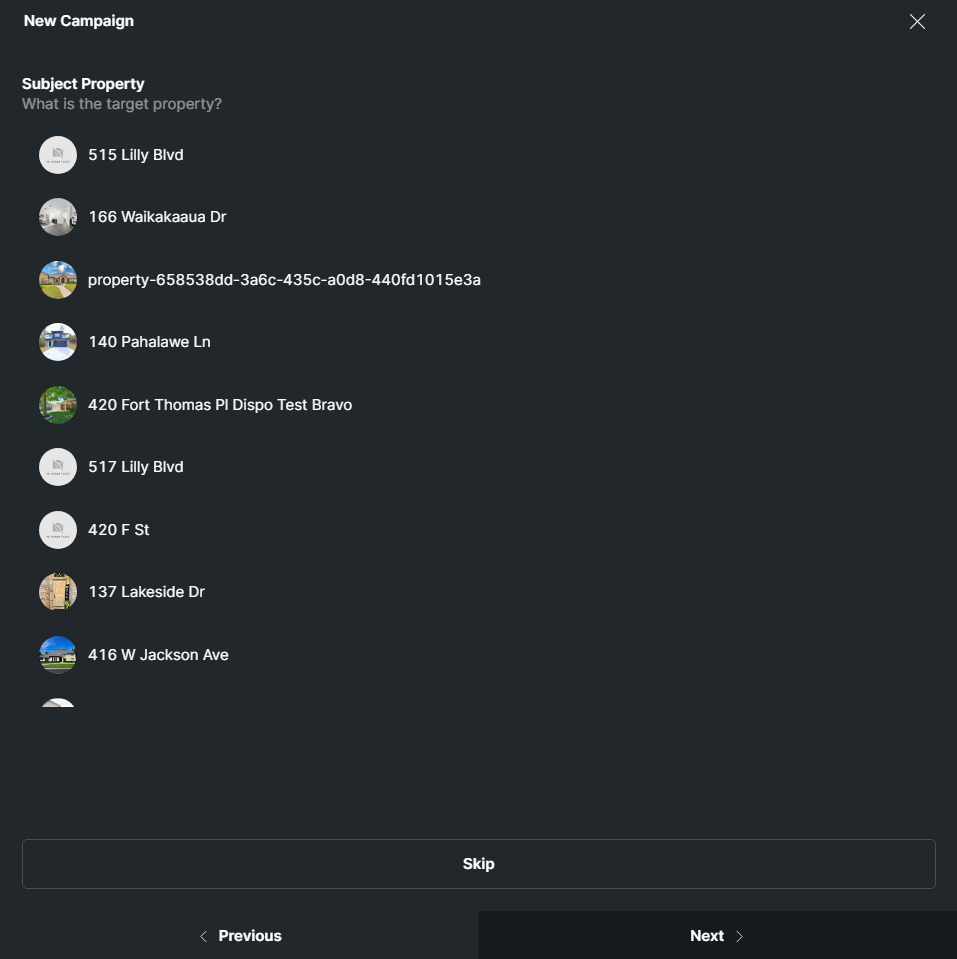Select the 166 Waikakaaua Dr thumbnail
This screenshot has height=959, width=957.
pyautogui.click(x=58, y=217)
